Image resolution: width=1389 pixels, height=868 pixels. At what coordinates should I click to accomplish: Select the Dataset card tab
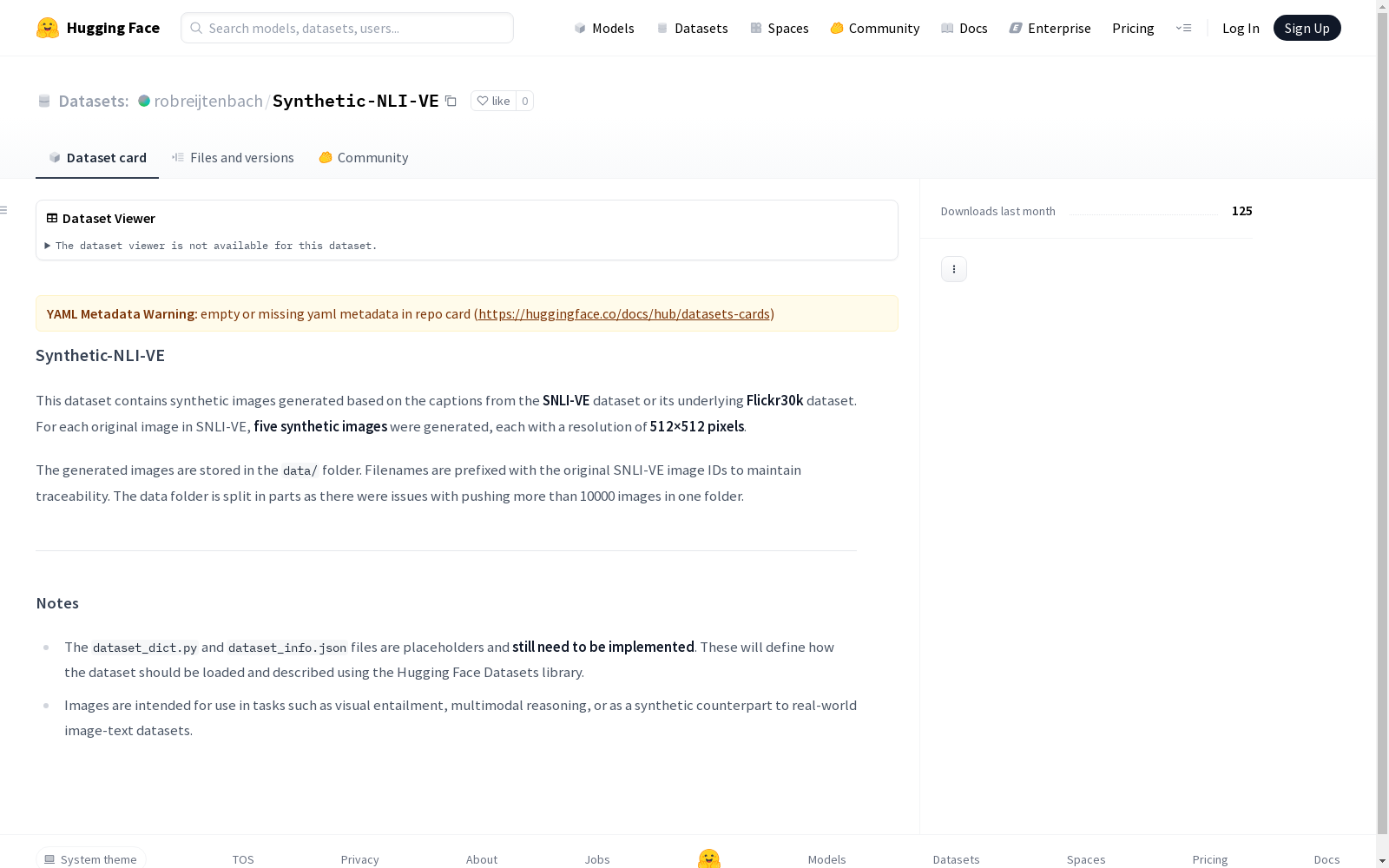(97, 157)
